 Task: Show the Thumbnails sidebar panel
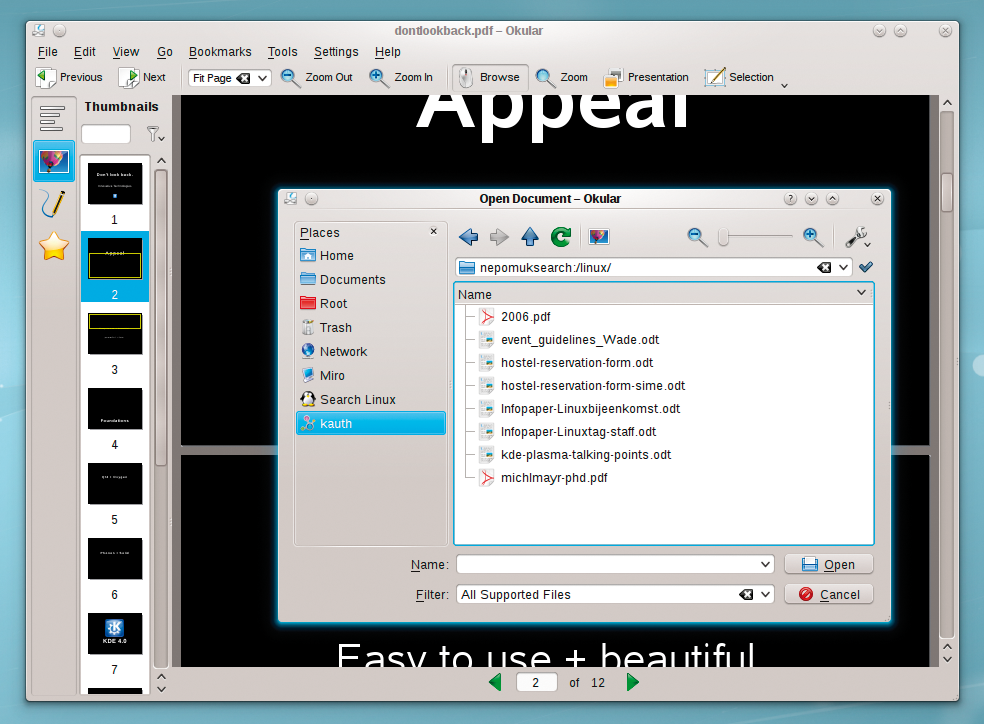tap(54, 161)
